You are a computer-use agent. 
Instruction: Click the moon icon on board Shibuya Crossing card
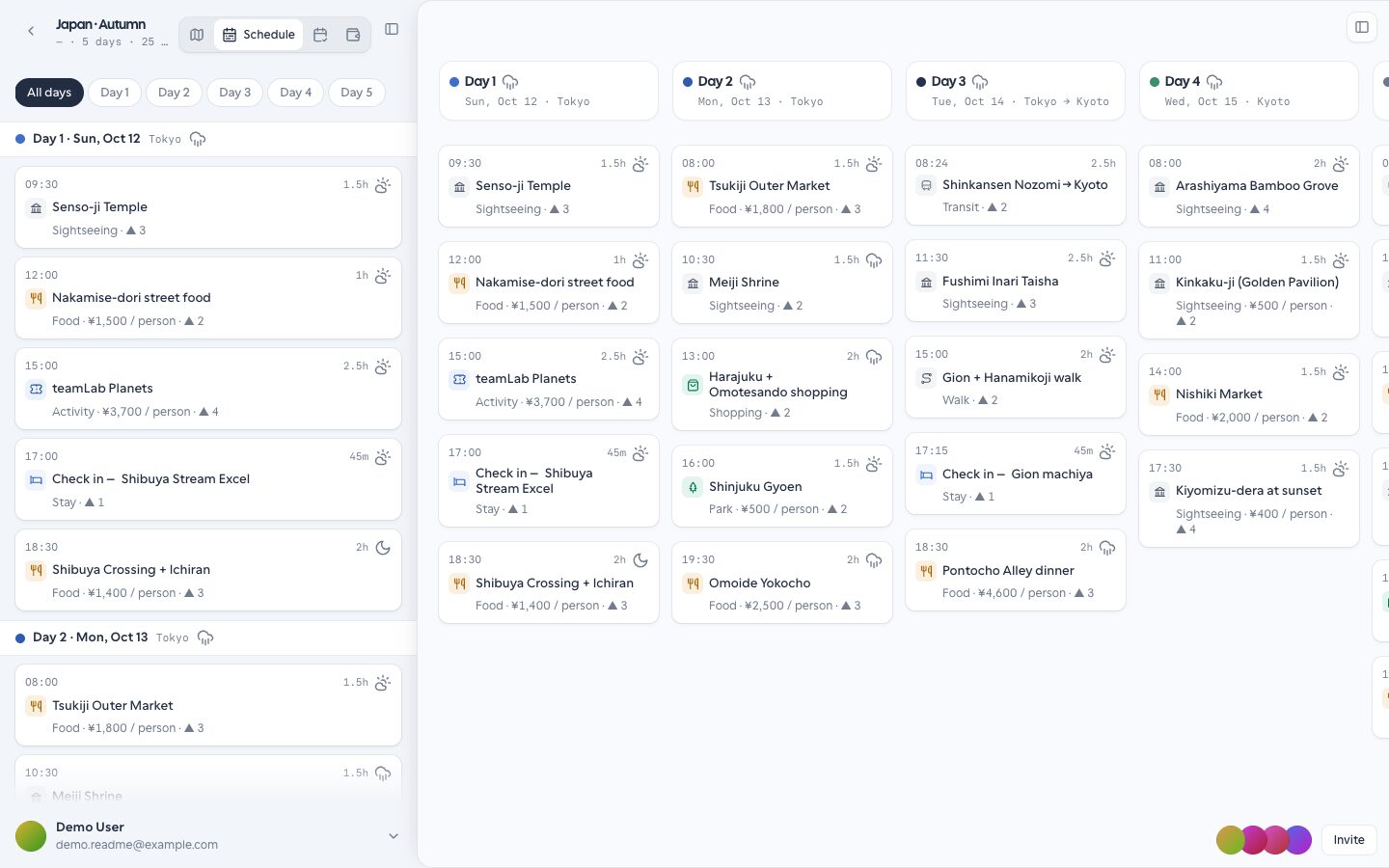click(x=640, y=560)
